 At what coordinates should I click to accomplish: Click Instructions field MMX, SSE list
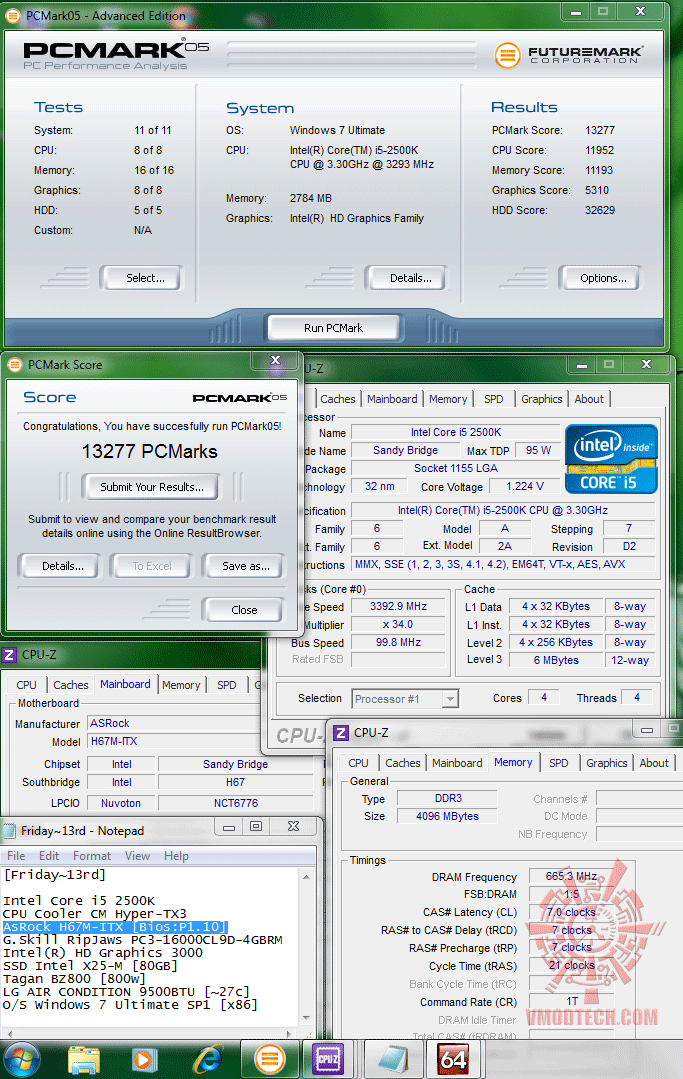[x=503, y=564]
